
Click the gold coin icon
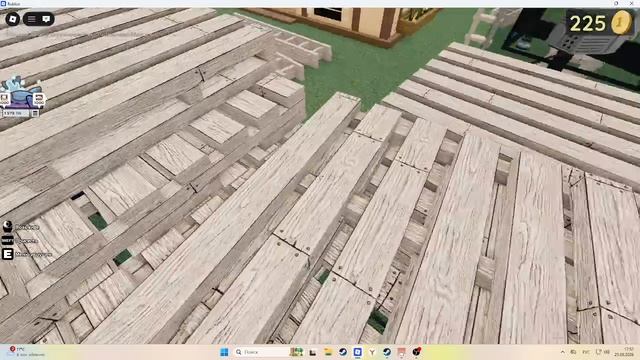coord(621,22)
